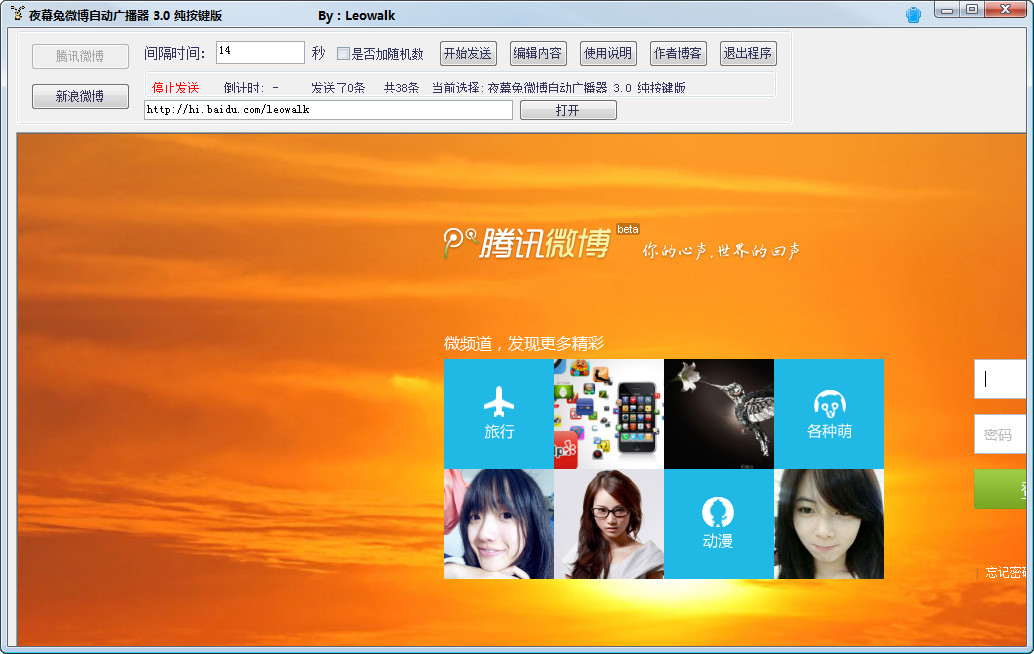Click the 密码 password field

pyautogui.click(x=1000, y=434)
